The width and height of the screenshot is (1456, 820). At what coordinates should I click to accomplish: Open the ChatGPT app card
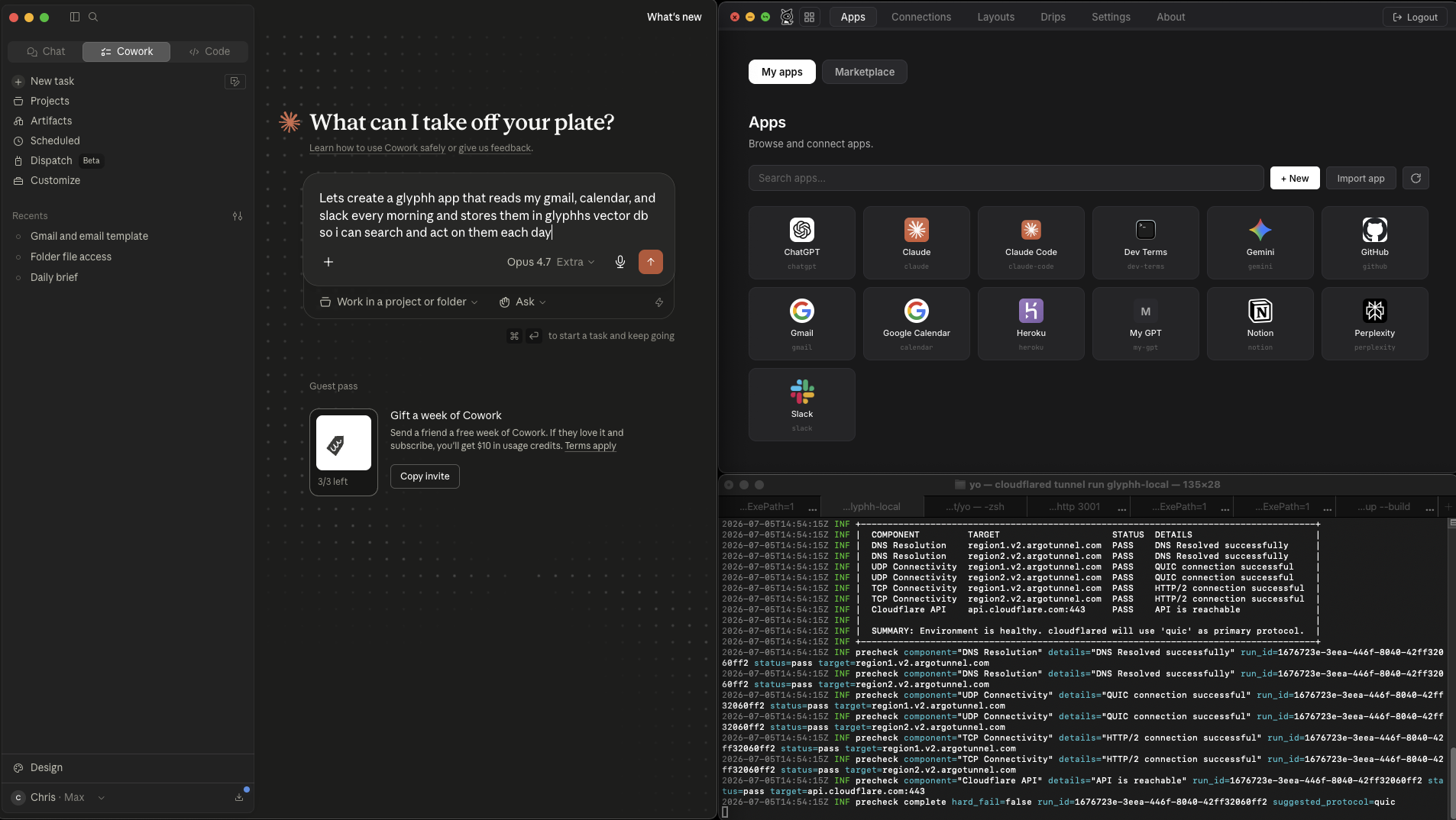[802, 243]
